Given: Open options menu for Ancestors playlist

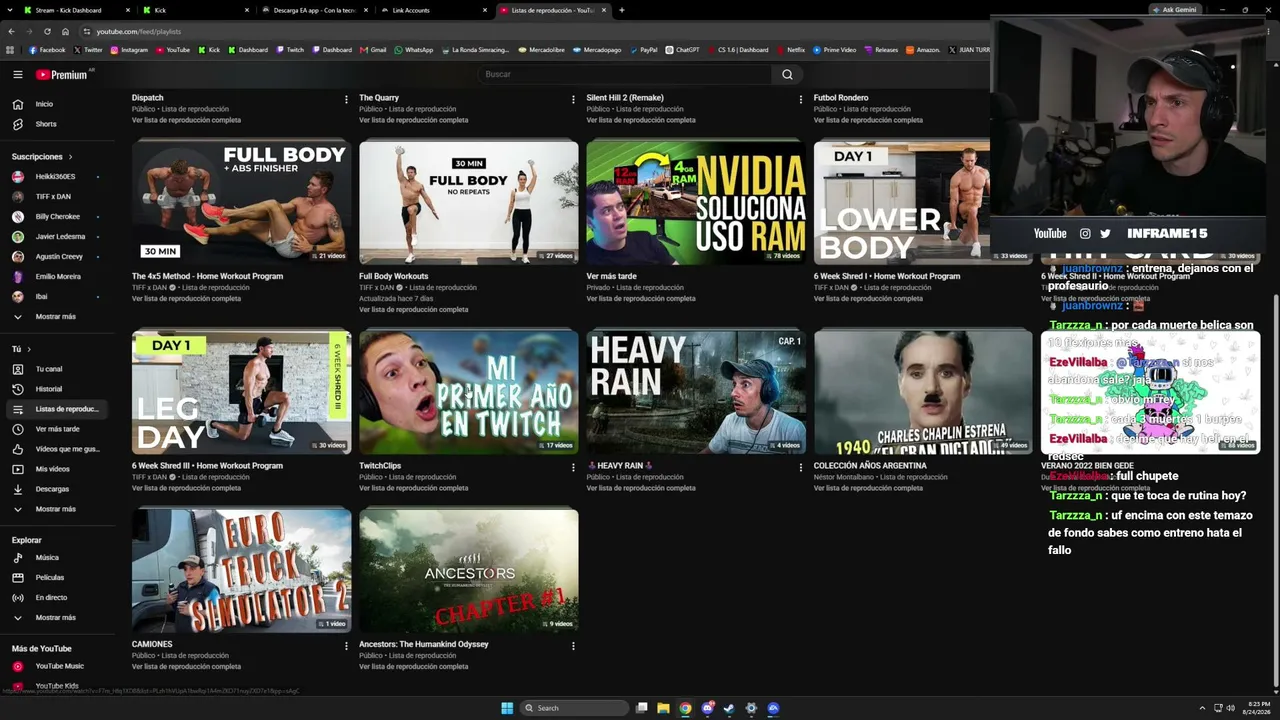Looking at the screenshot, I should [x=573, y=646].
